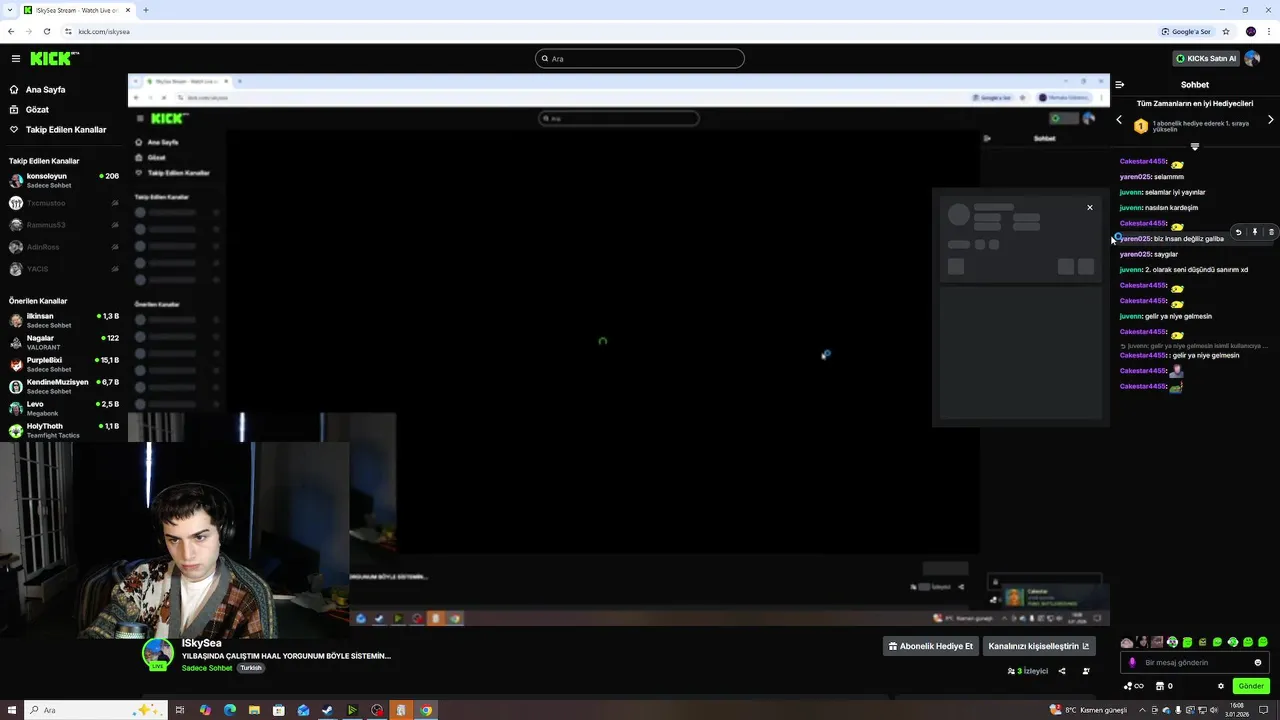Click channel points infinity icon
Viewport: 1280px width, 720px height.
1133,686
